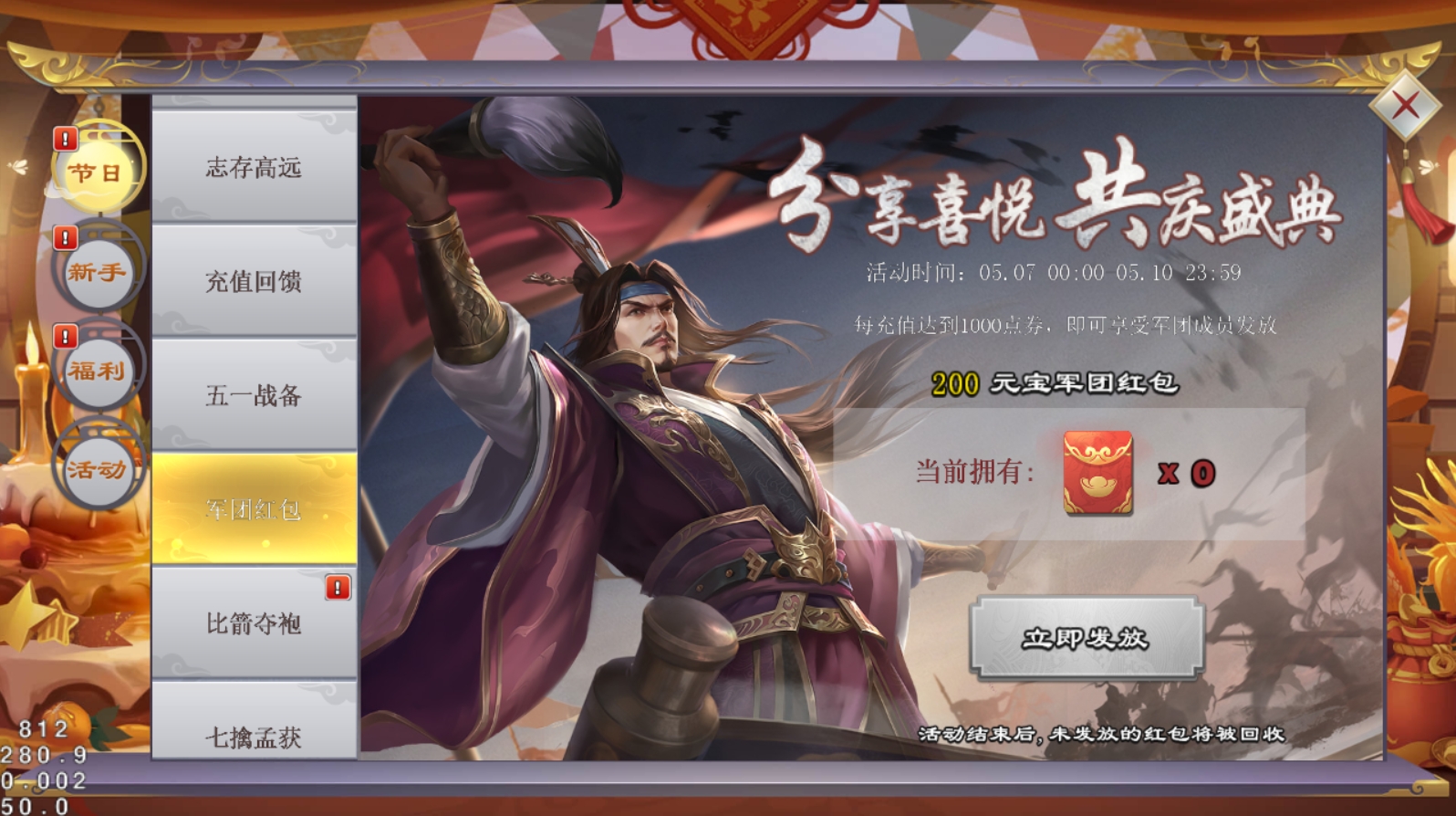Click the red envelope item icon

point(1097,473)
